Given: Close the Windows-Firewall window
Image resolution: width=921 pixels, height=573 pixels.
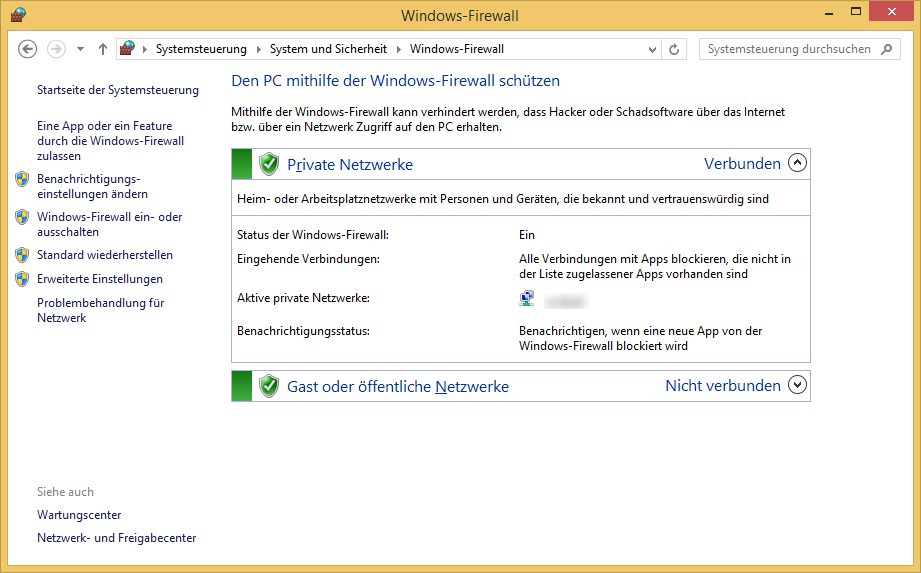Looking at the screenshot, I should pyautogui.click(x=892, y=12).
